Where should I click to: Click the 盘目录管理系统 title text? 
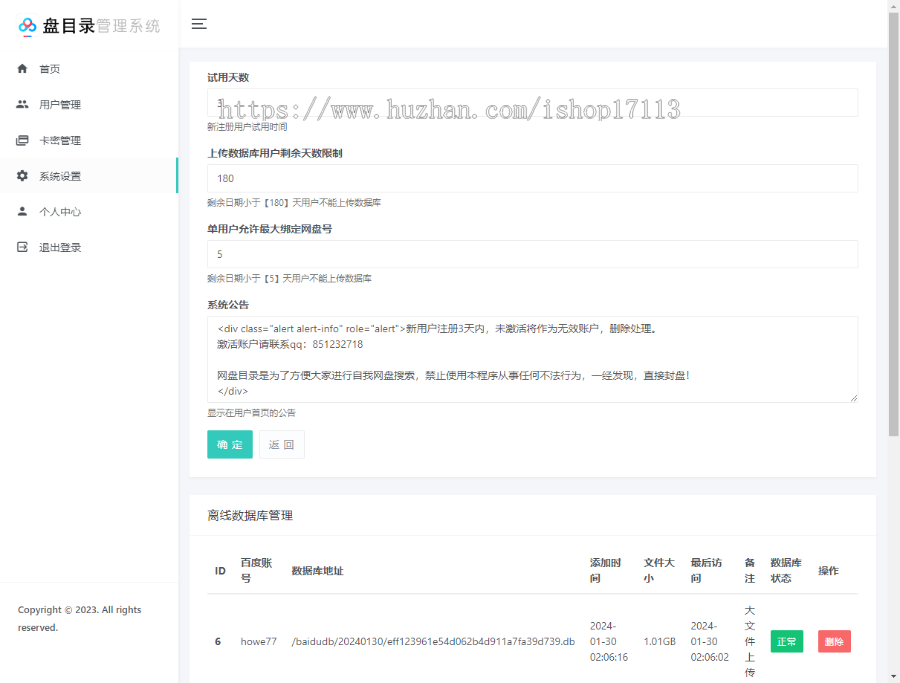pyautogui.click(x=101, y=26)
